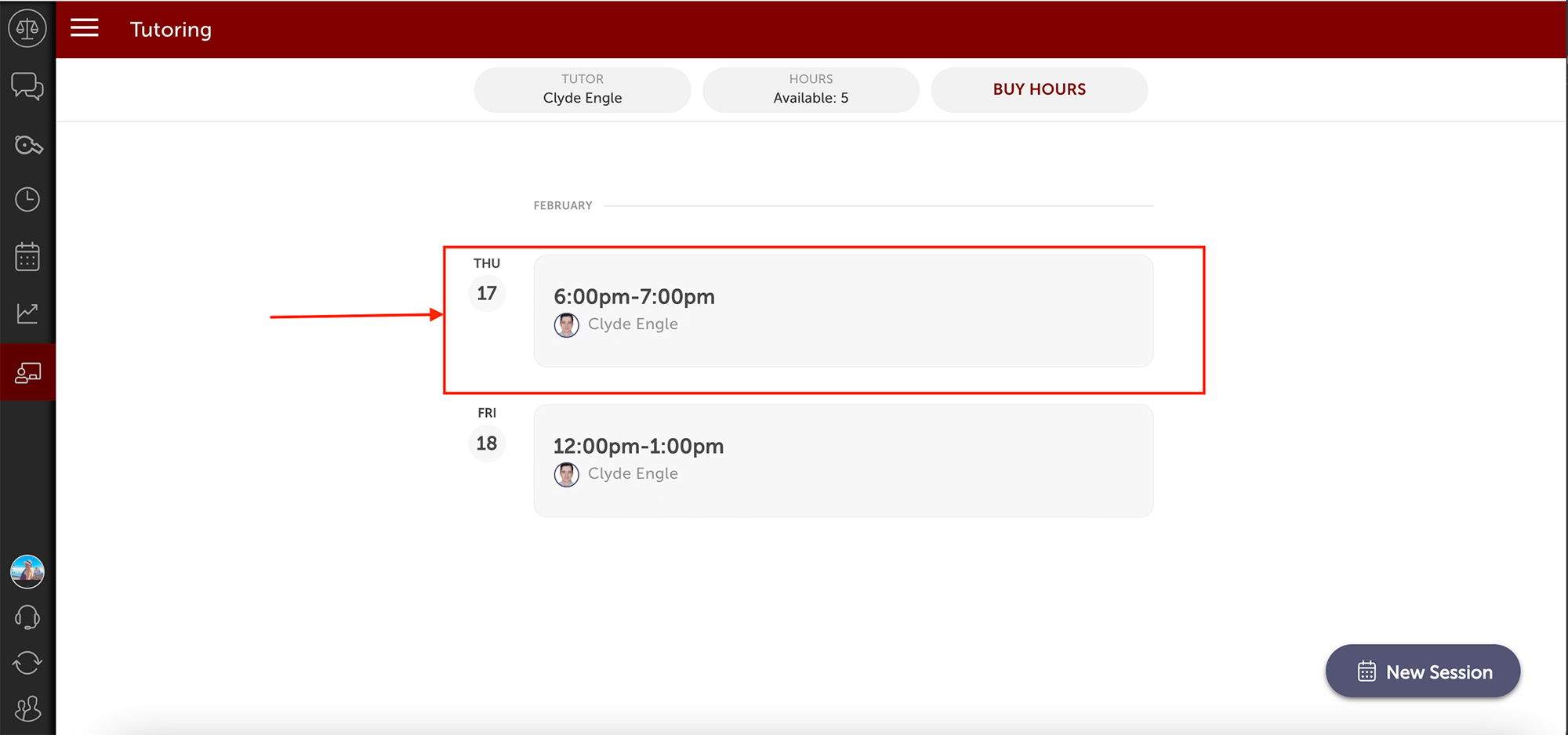1568x735 pixels.
Task: Click the FEBRUARY month label
Action: click(x=563, y=205)
